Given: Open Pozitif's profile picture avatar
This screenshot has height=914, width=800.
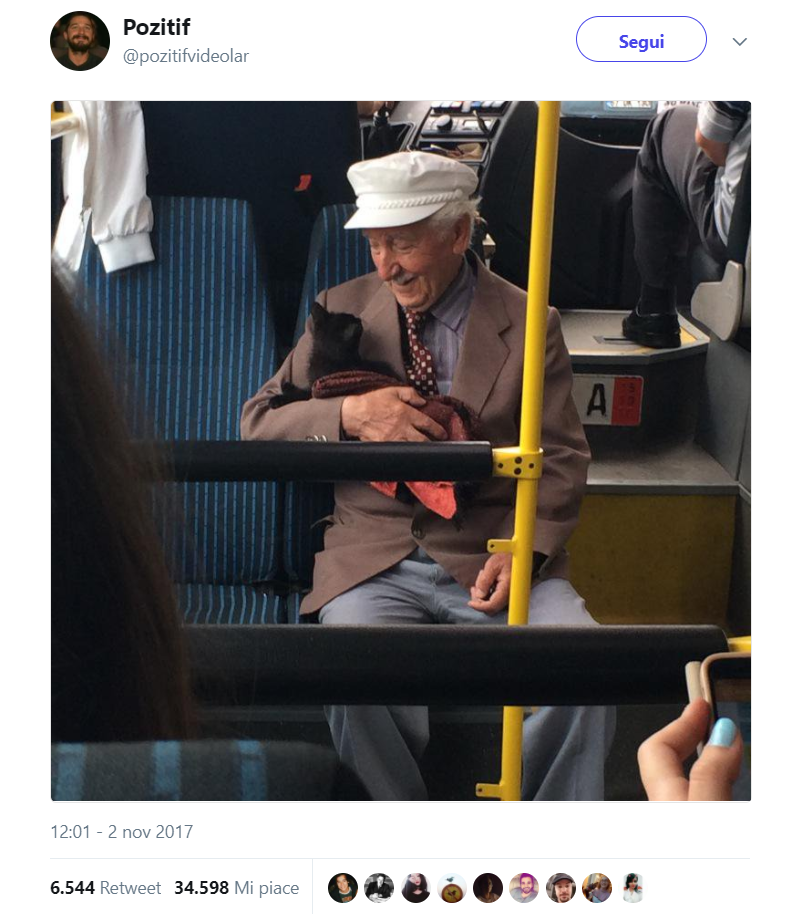Looking at the screenshot, I should [x=80, y=41].
